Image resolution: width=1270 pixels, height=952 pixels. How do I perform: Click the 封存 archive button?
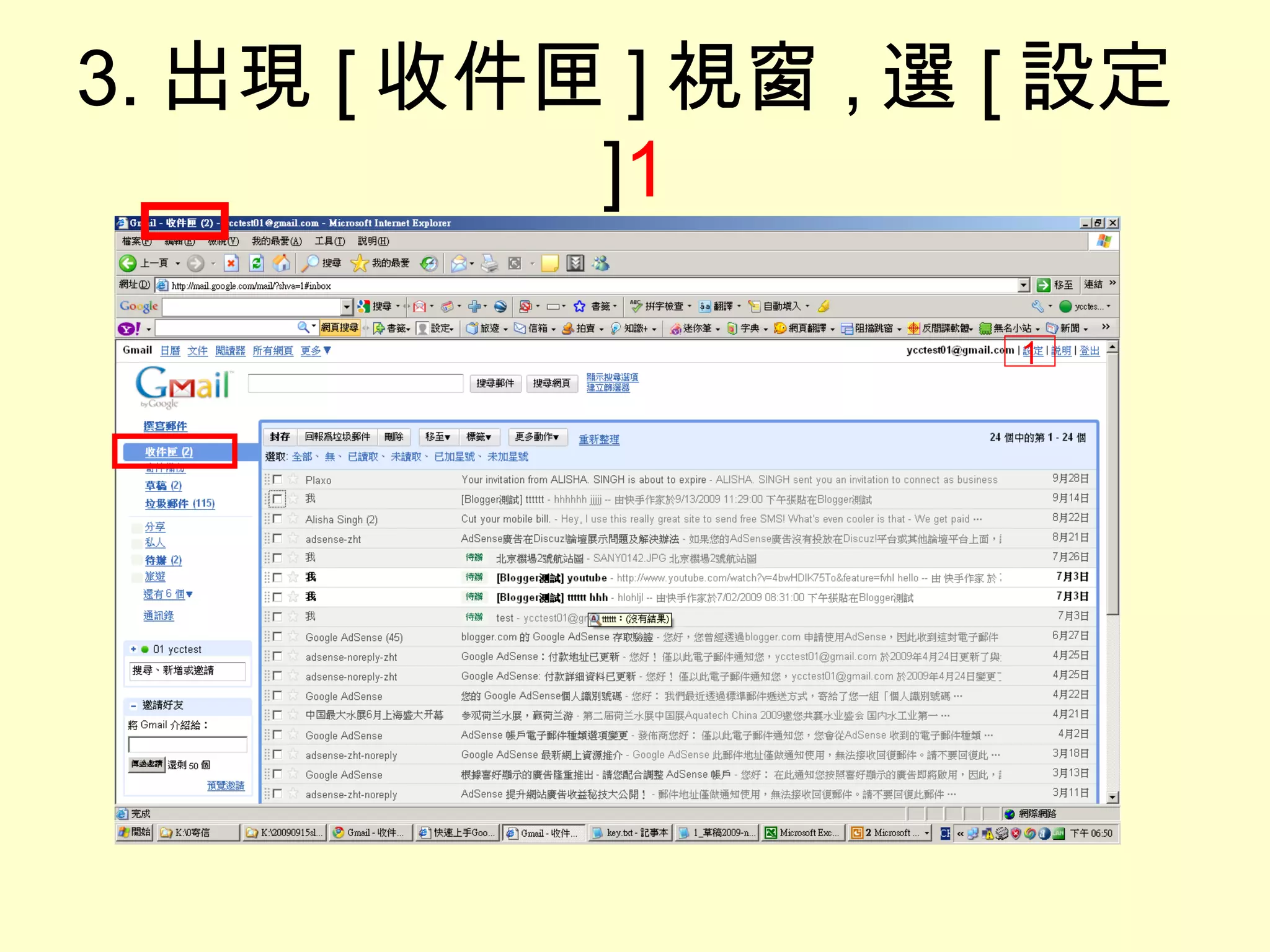click(280, 437)
